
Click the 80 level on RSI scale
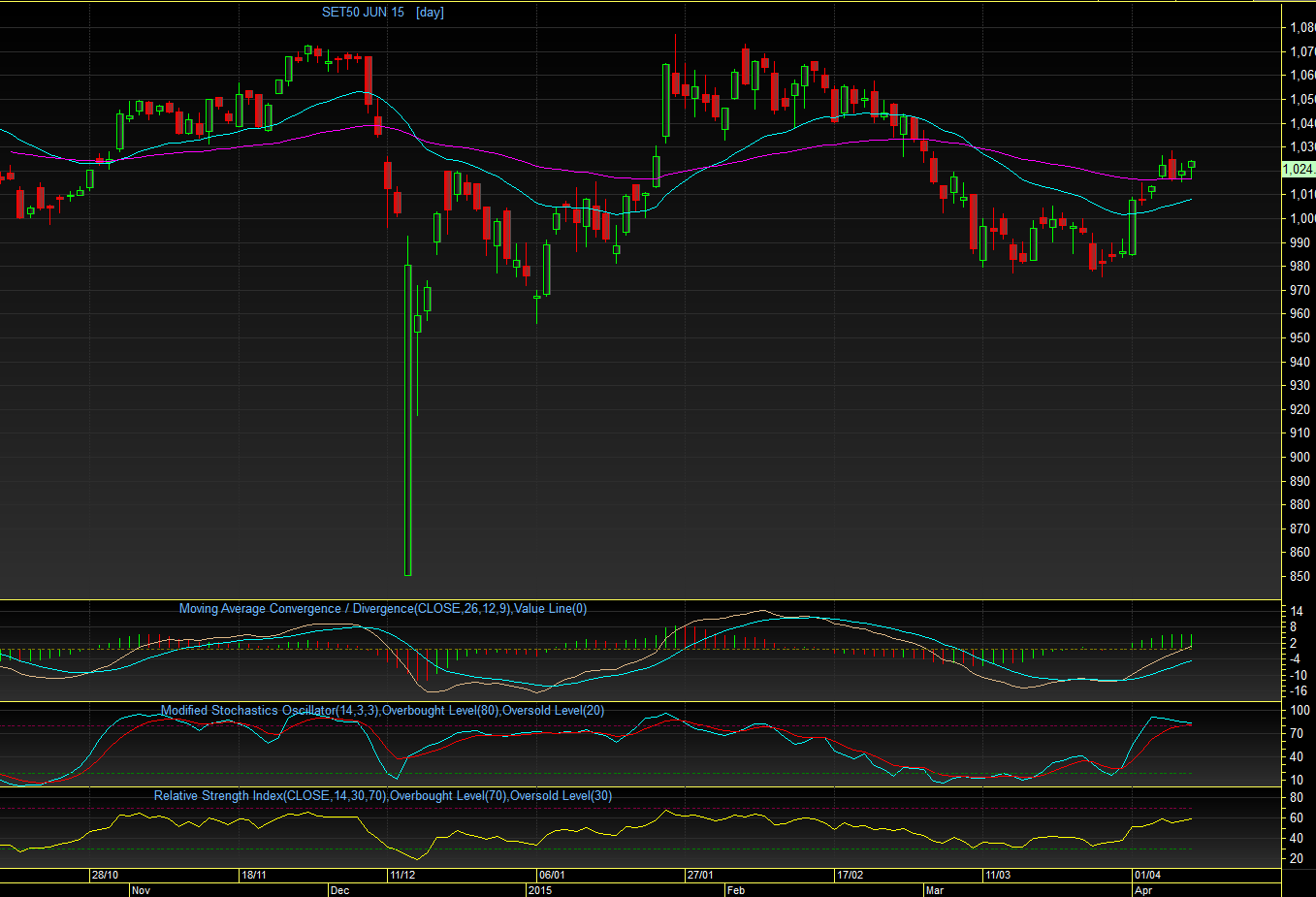point(1297,798)
